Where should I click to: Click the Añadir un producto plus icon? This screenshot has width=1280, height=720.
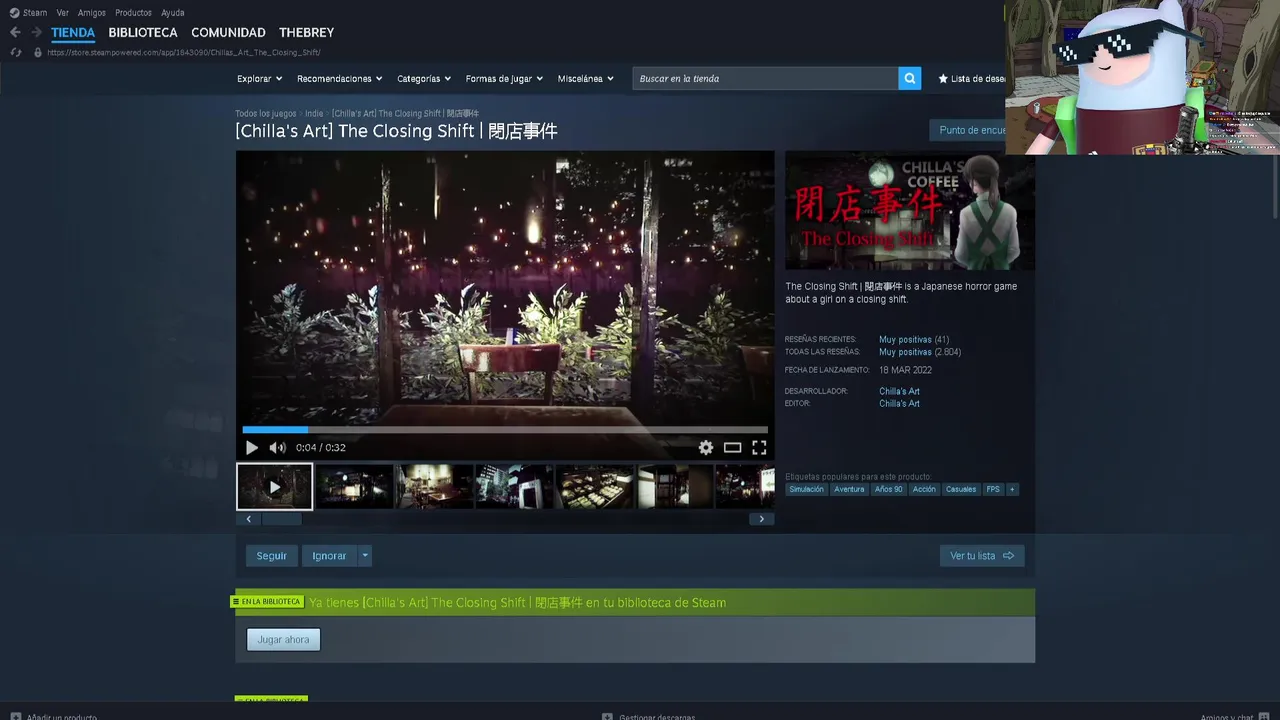click(x=15, y=716)
